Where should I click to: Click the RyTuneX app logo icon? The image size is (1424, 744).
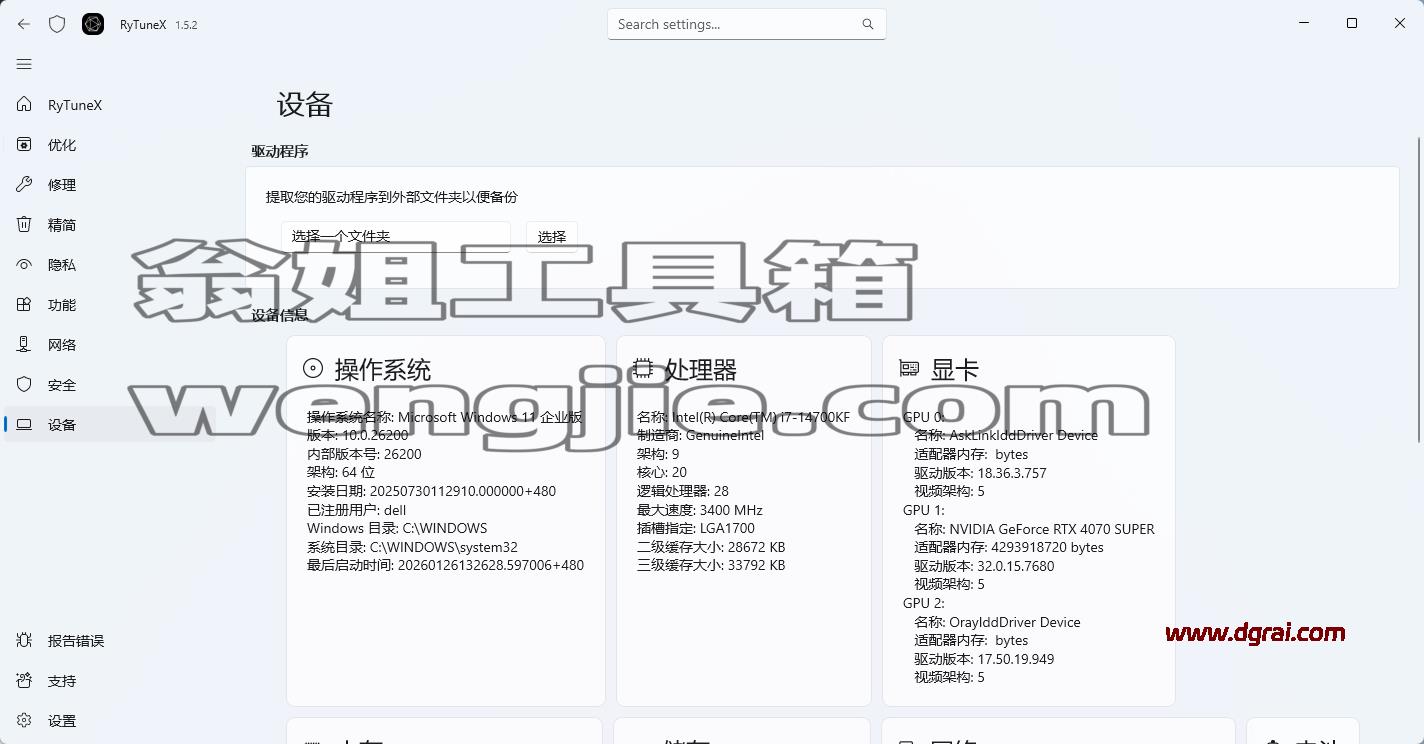pos(93,24)
